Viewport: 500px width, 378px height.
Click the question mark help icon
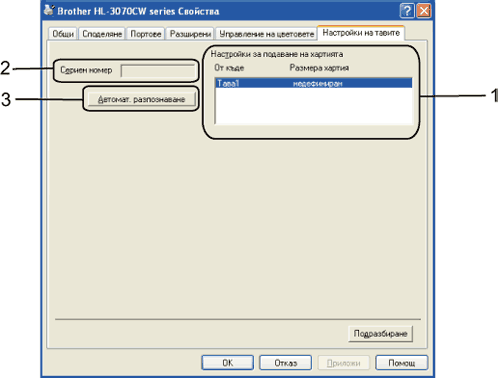point(407,11)
